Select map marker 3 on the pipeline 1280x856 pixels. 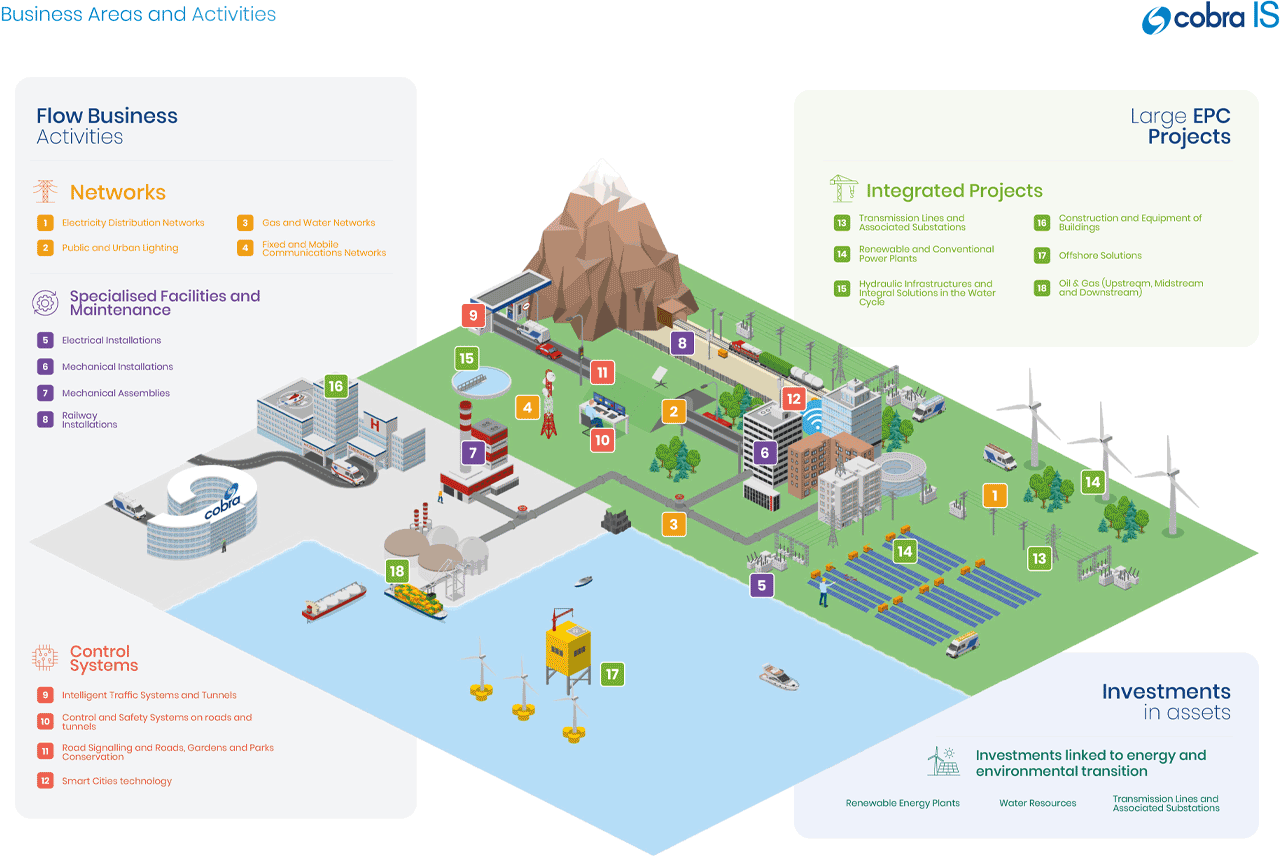[x=674, y=524]
